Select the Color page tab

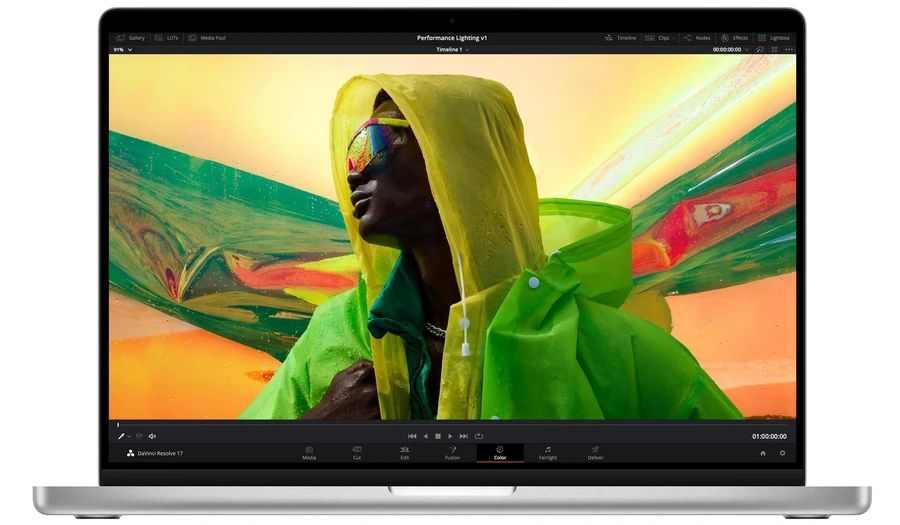click(500, 453)
